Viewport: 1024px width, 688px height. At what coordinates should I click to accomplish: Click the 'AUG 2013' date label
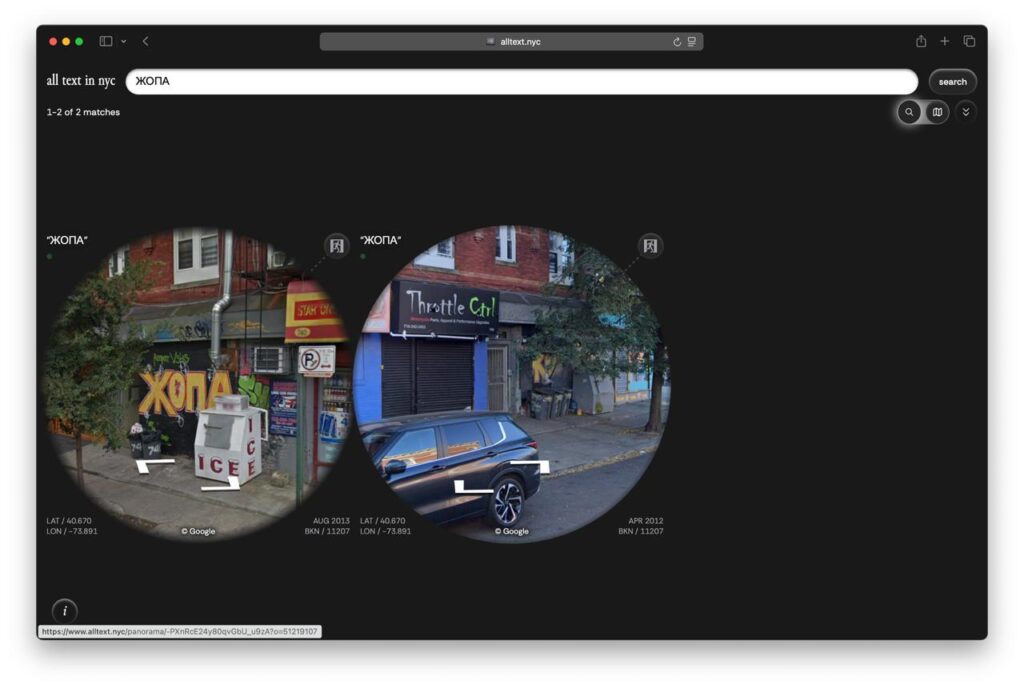click(331, 521)
